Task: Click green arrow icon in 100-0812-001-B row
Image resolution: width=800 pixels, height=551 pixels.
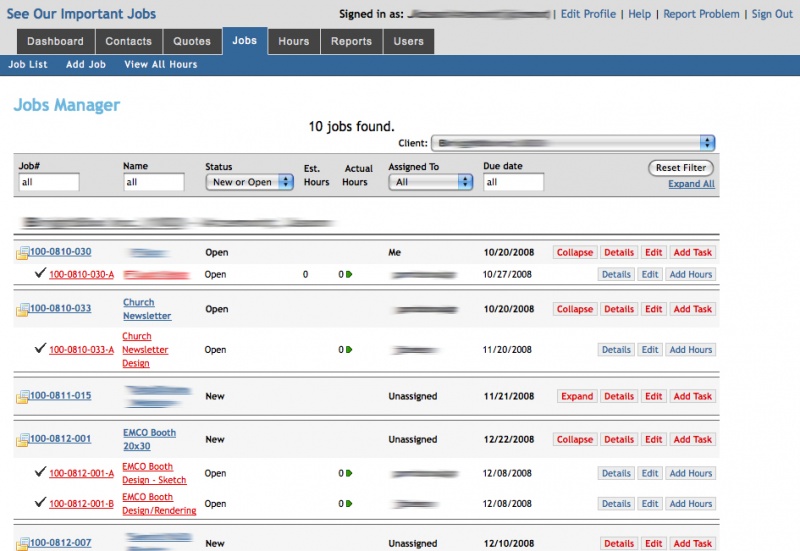Action: (x=349, y=504)
